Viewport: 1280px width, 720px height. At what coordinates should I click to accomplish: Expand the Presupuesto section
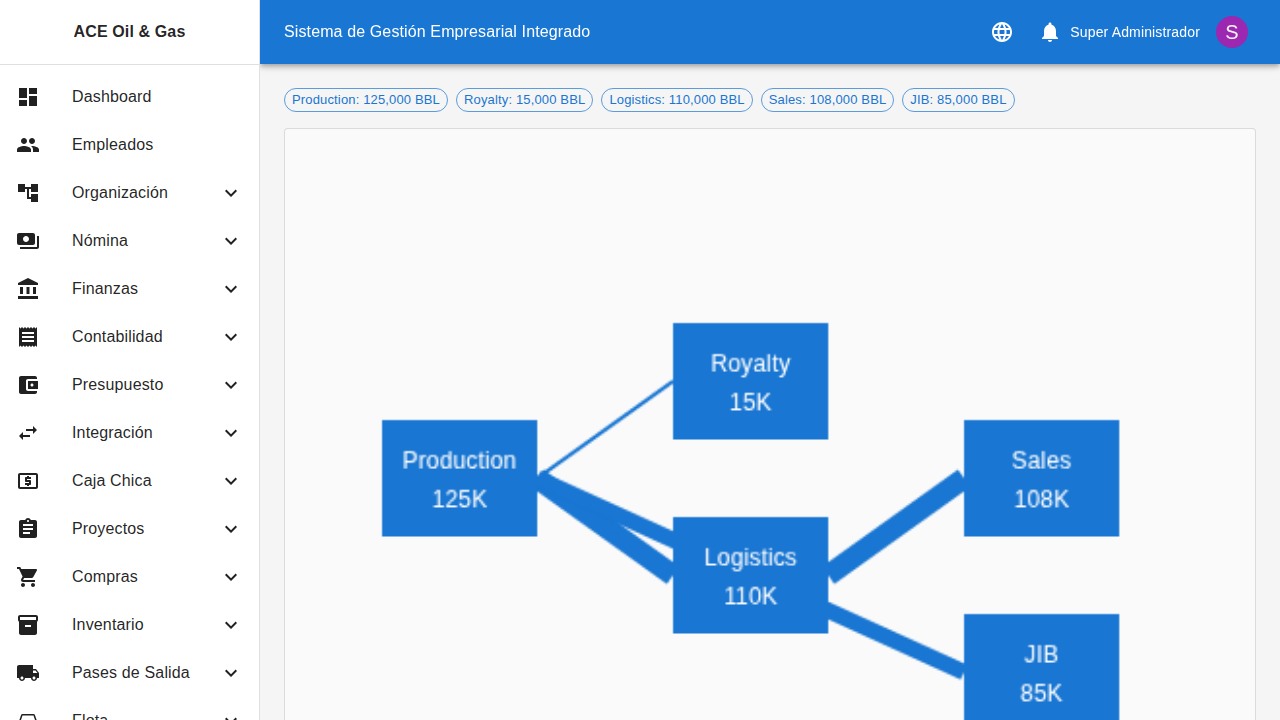(231, 384)
